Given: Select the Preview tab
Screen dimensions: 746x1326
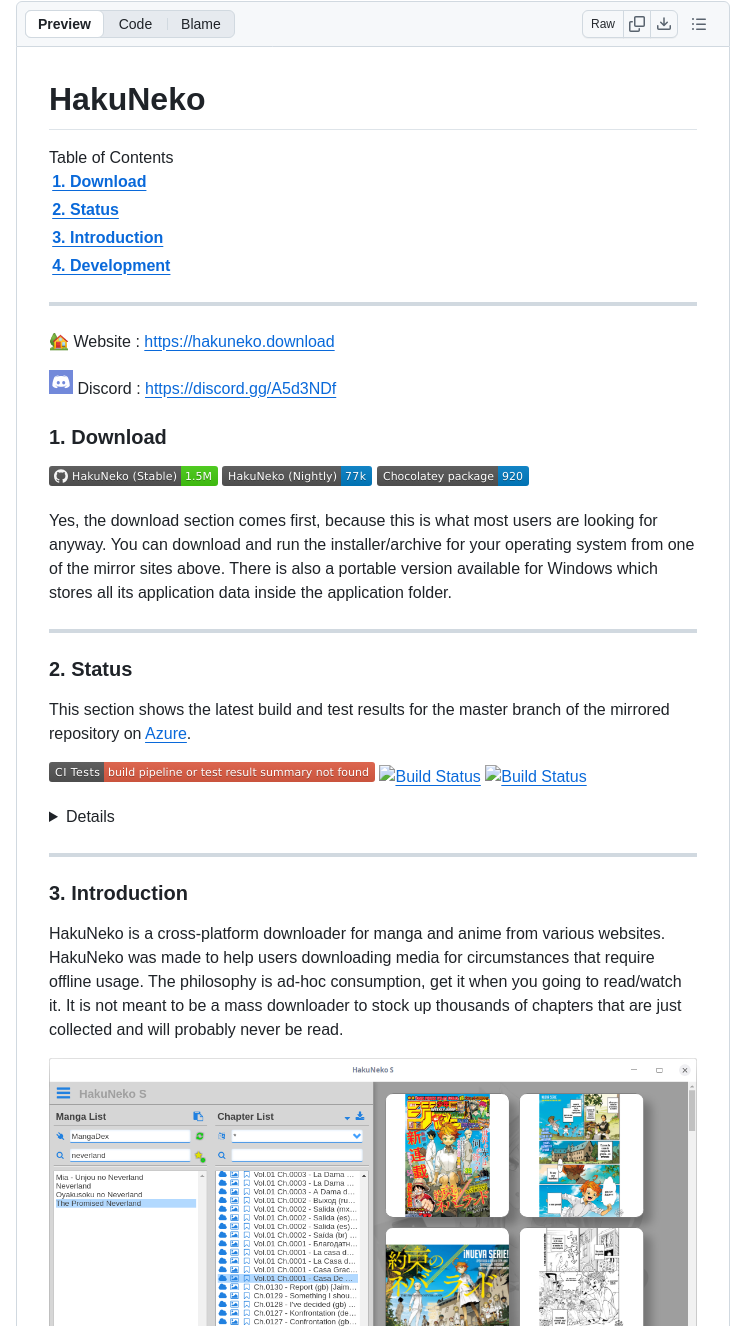Looking at the screenshot, I should click(x=64, y=24).
